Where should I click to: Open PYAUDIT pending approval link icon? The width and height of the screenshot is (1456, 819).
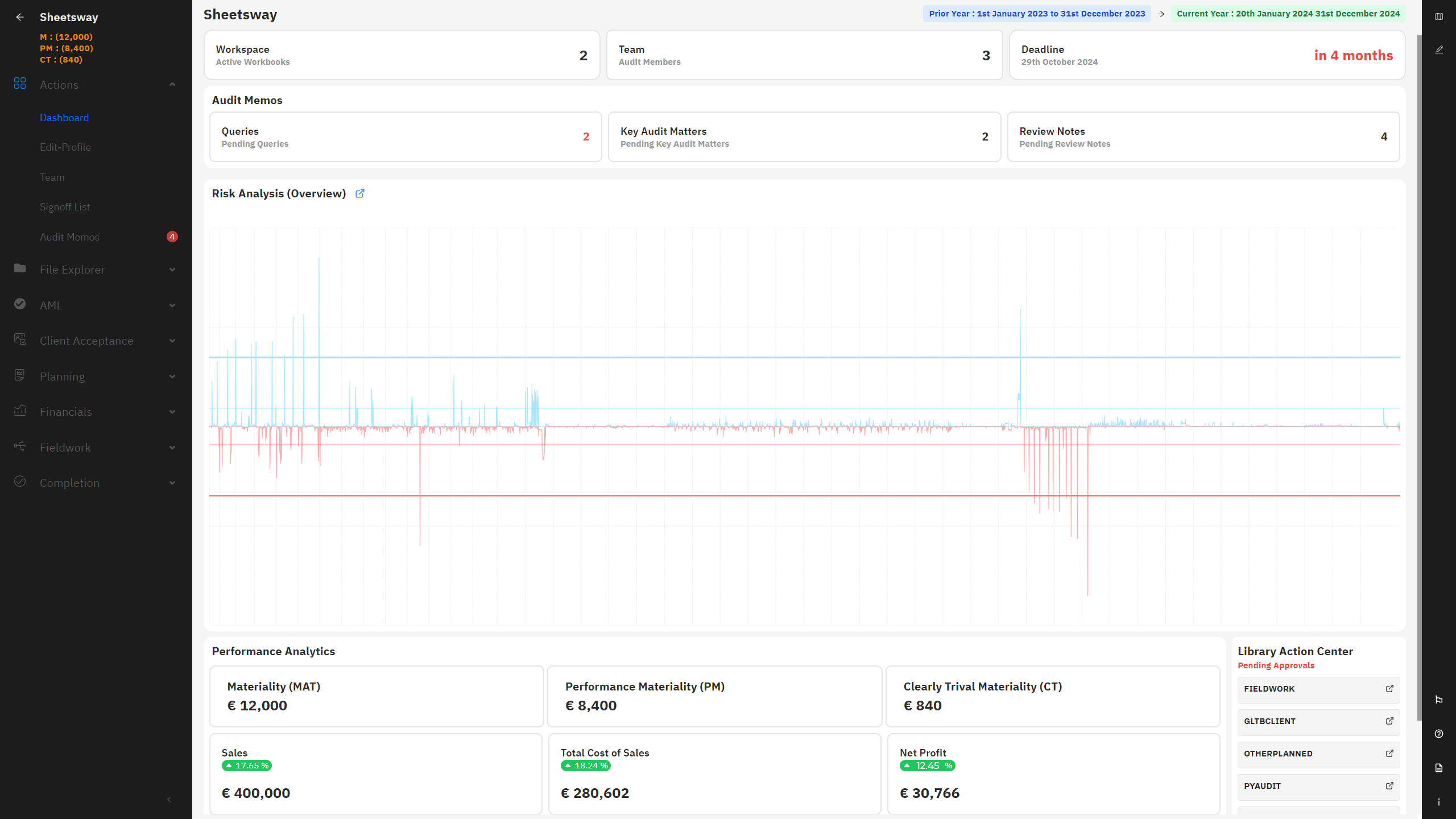pos(1389,786)
